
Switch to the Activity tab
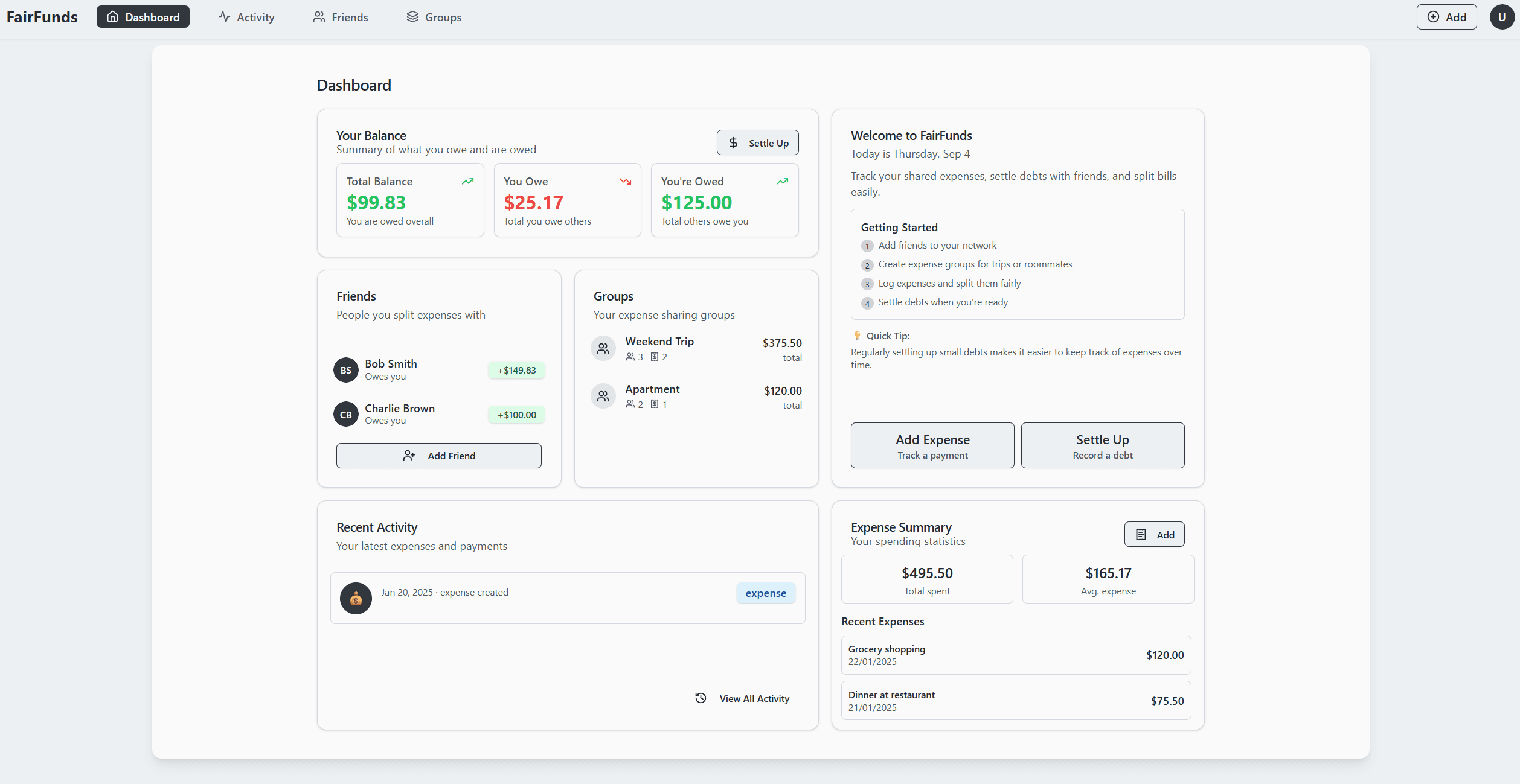246,17
